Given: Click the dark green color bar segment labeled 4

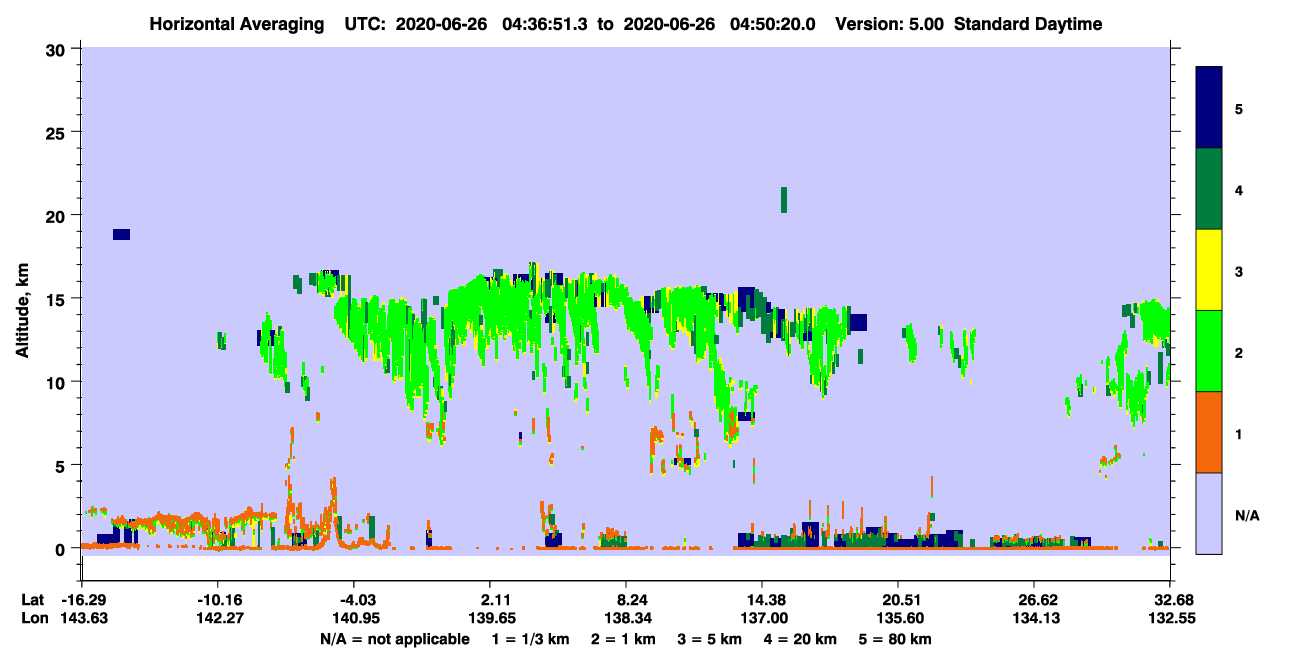Looking at the screenshot, I should tap(1209, 189).
